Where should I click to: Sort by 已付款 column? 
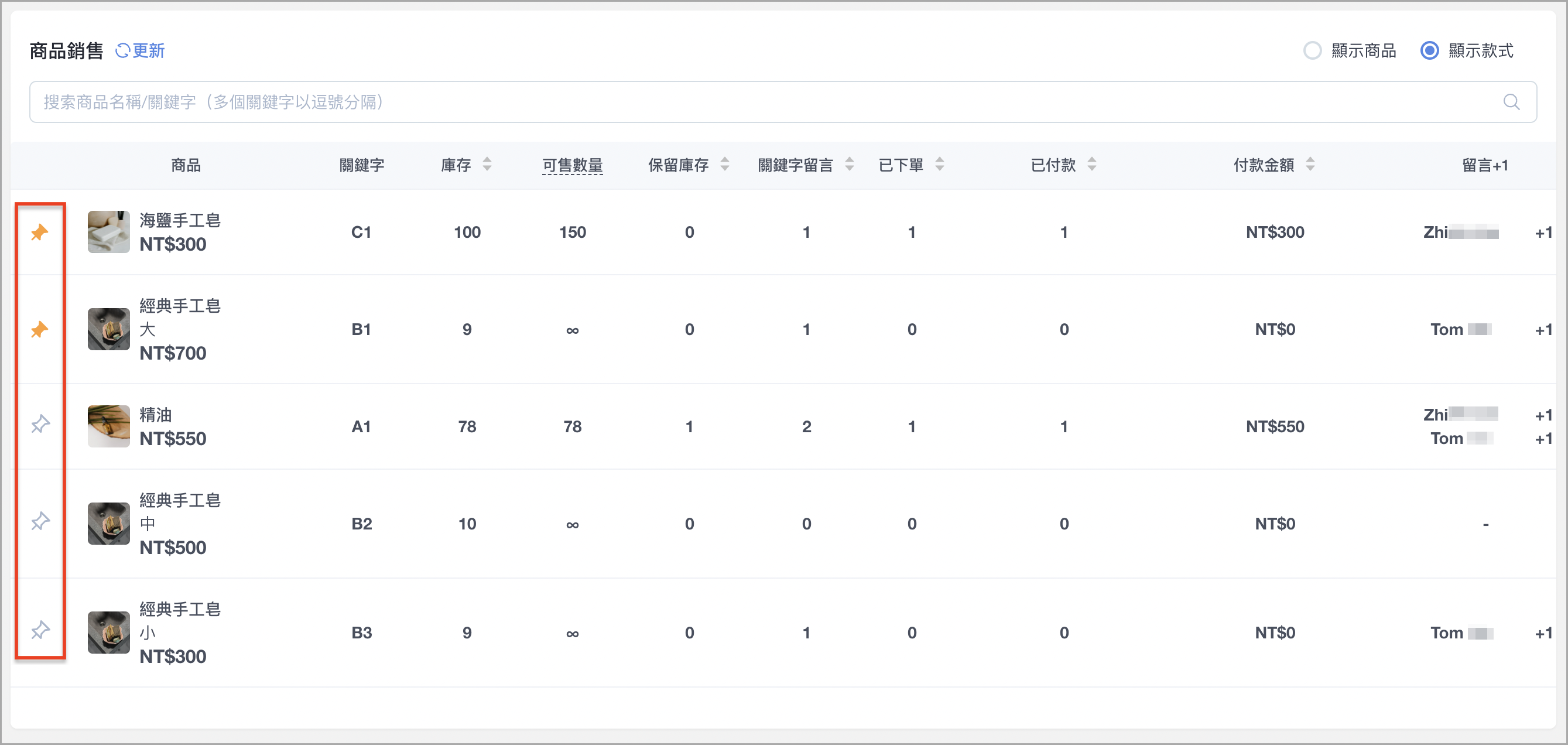coord(1091,165)
